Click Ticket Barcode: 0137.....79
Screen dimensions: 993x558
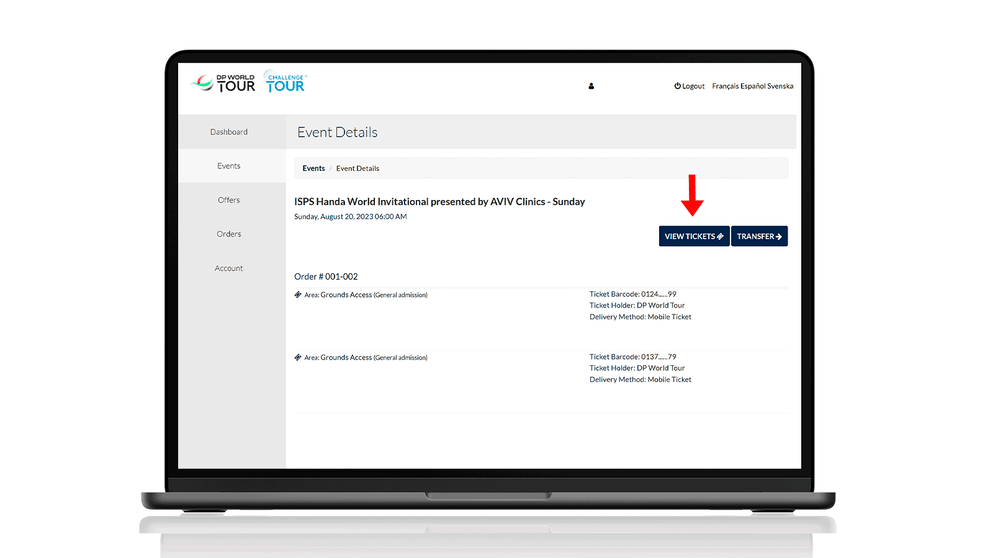pyautogui.click(x=633, y=357)
